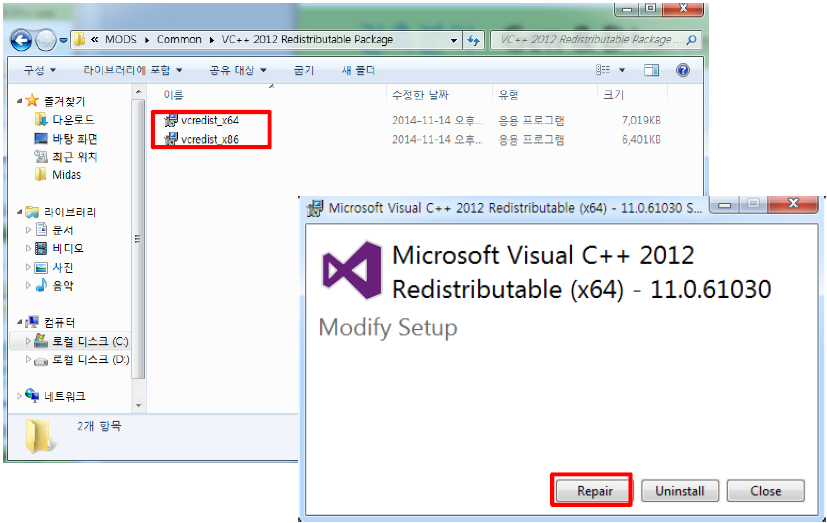This screenshot has height=523, width=827.
Task: Refresh the folder view in the address bar
Action: tap(473, 40)
